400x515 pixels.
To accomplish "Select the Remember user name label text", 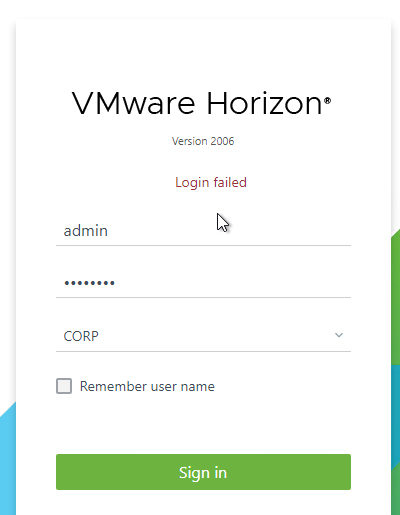I will point(147,386).
